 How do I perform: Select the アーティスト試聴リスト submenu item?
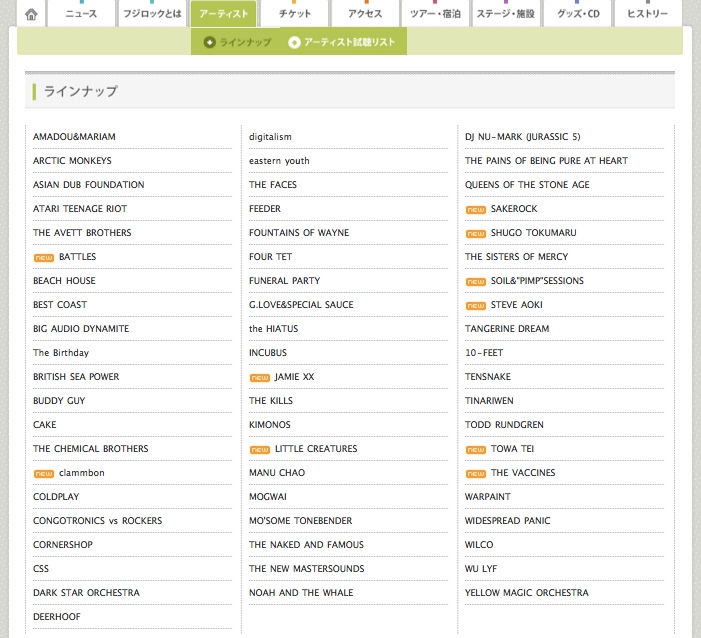pyautogui.click(x=342, y=42)
